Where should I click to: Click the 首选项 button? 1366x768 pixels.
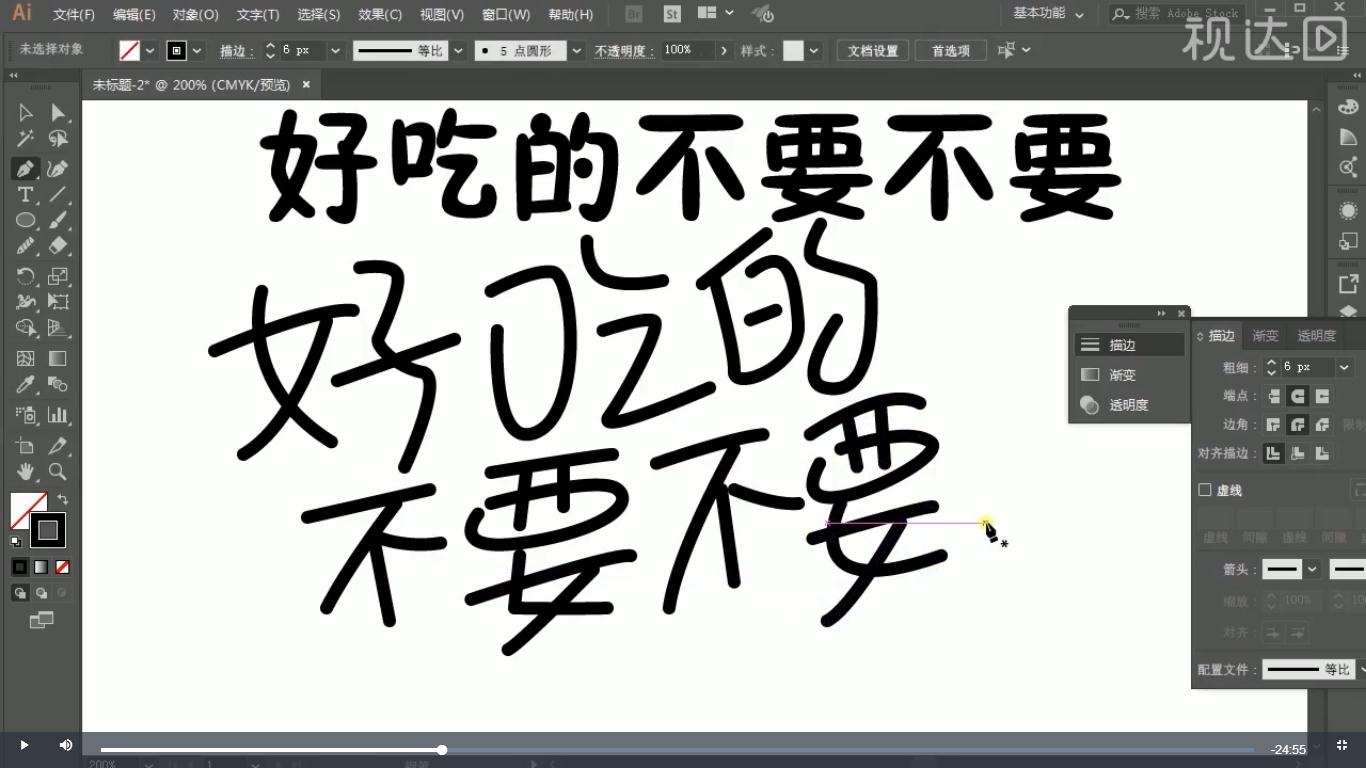click(949, 50)
